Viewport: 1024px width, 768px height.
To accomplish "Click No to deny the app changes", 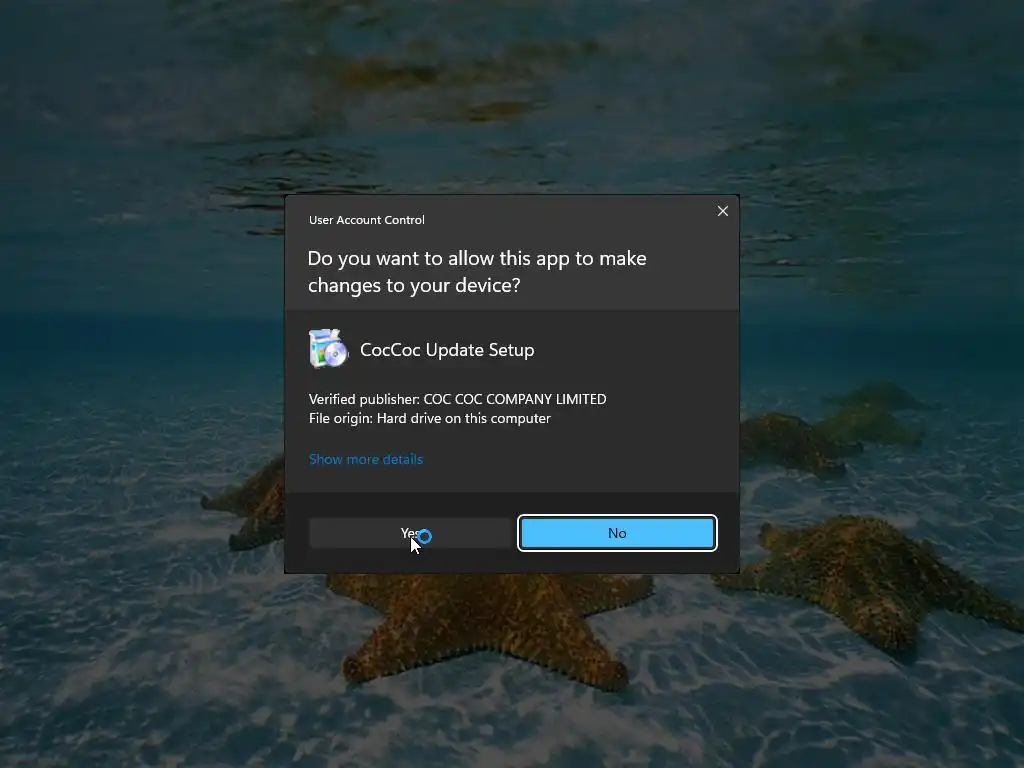I will pyautogui.click(x=617, y=533).
